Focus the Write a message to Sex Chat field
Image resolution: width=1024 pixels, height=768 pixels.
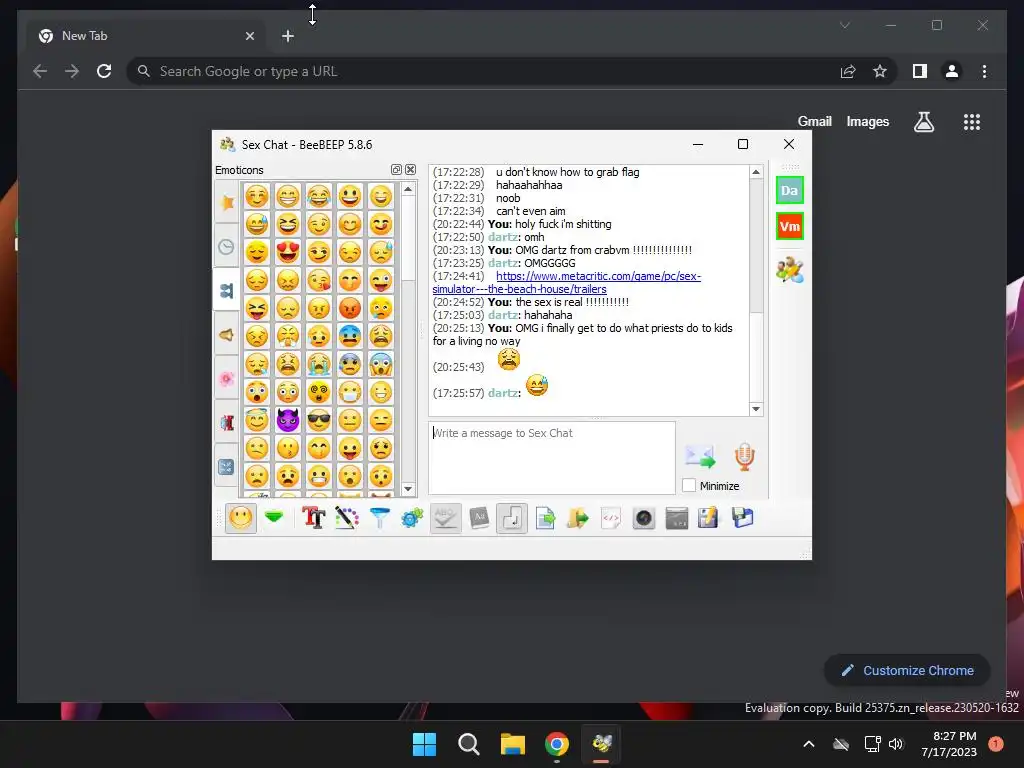[552, 458]
